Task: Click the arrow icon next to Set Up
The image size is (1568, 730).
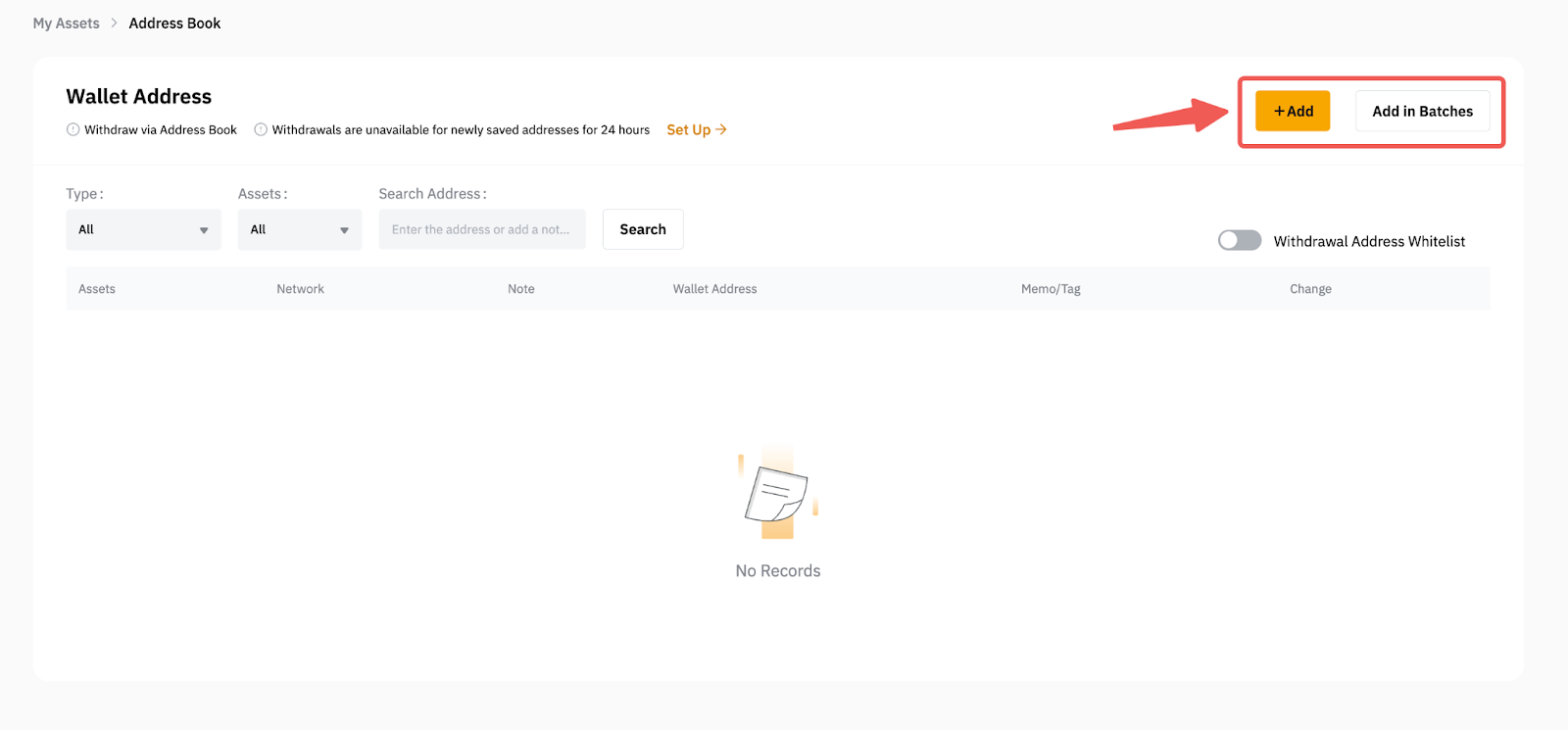Action: coord(721,129)
